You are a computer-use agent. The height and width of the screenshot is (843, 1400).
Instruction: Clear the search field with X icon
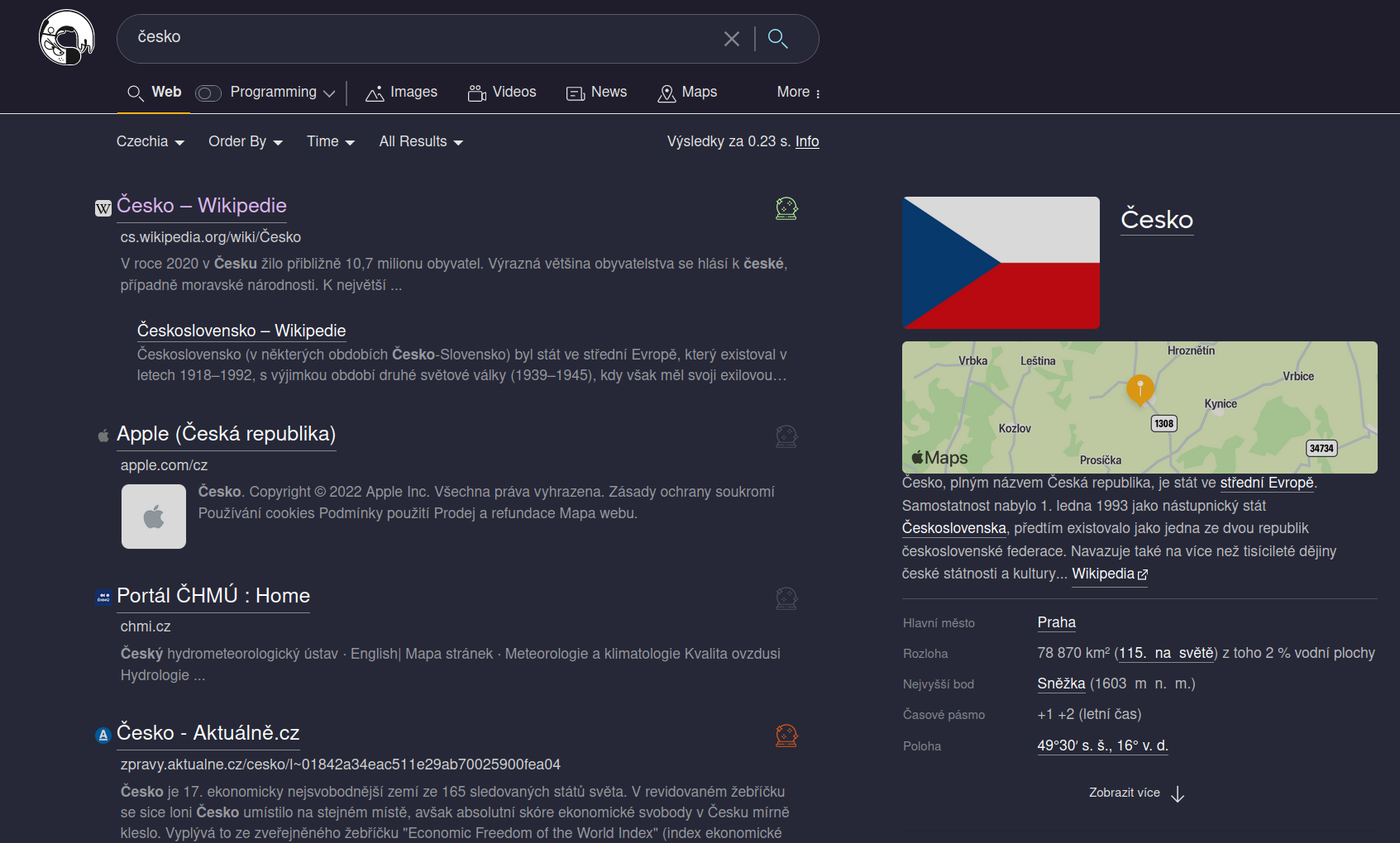click(x=731, y=39)
